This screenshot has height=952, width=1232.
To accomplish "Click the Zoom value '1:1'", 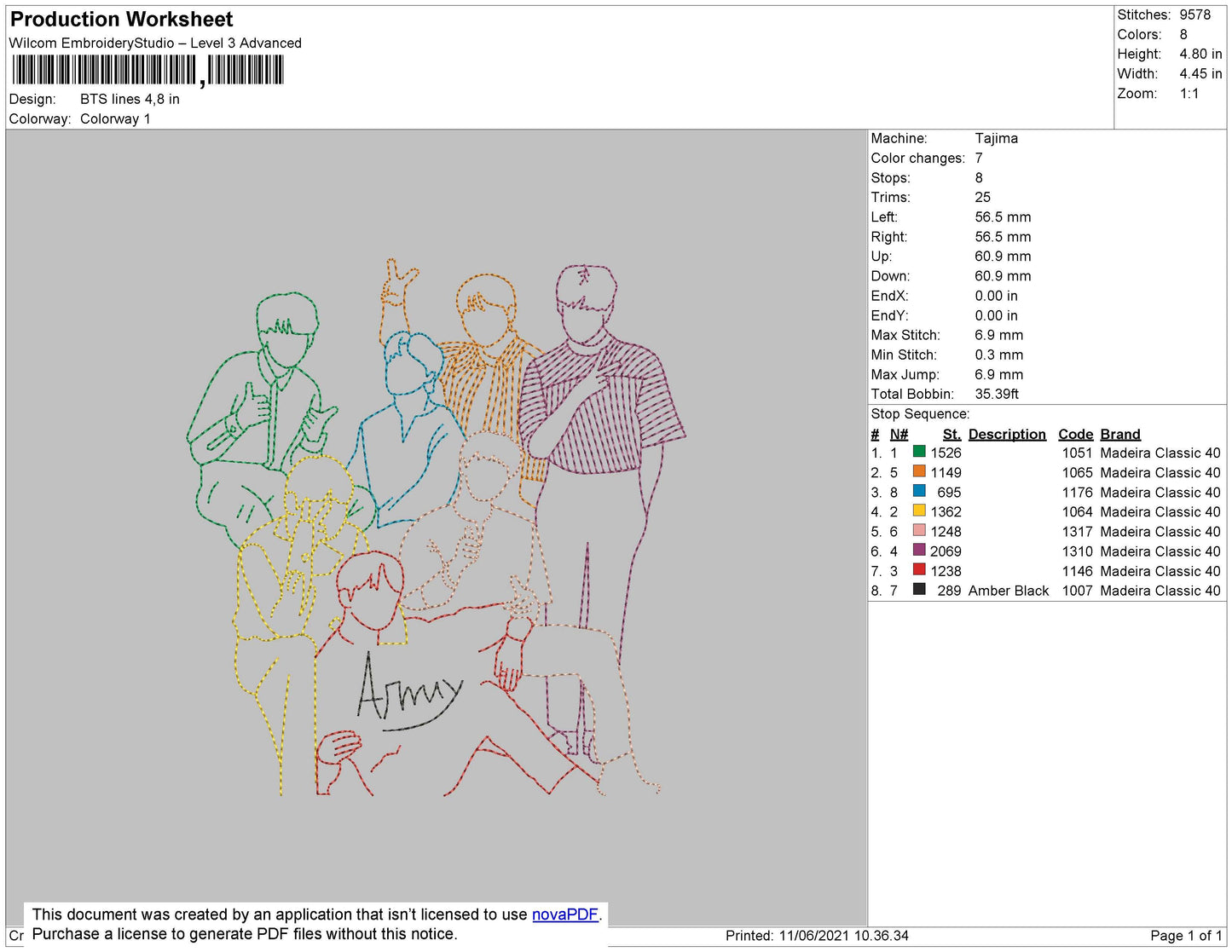I will (x=1189, y=94).
